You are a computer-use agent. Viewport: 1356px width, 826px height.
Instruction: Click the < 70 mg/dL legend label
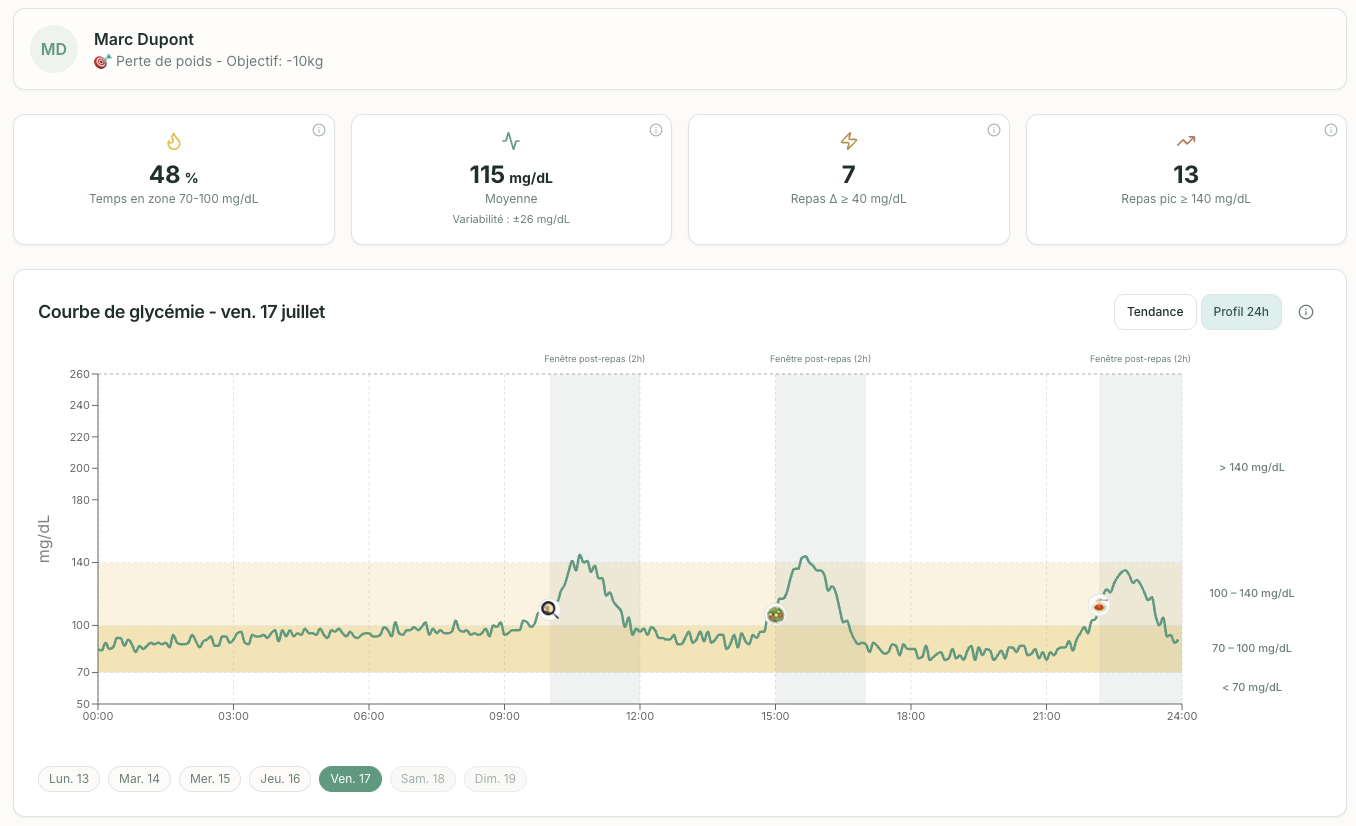pos(1252,687)
